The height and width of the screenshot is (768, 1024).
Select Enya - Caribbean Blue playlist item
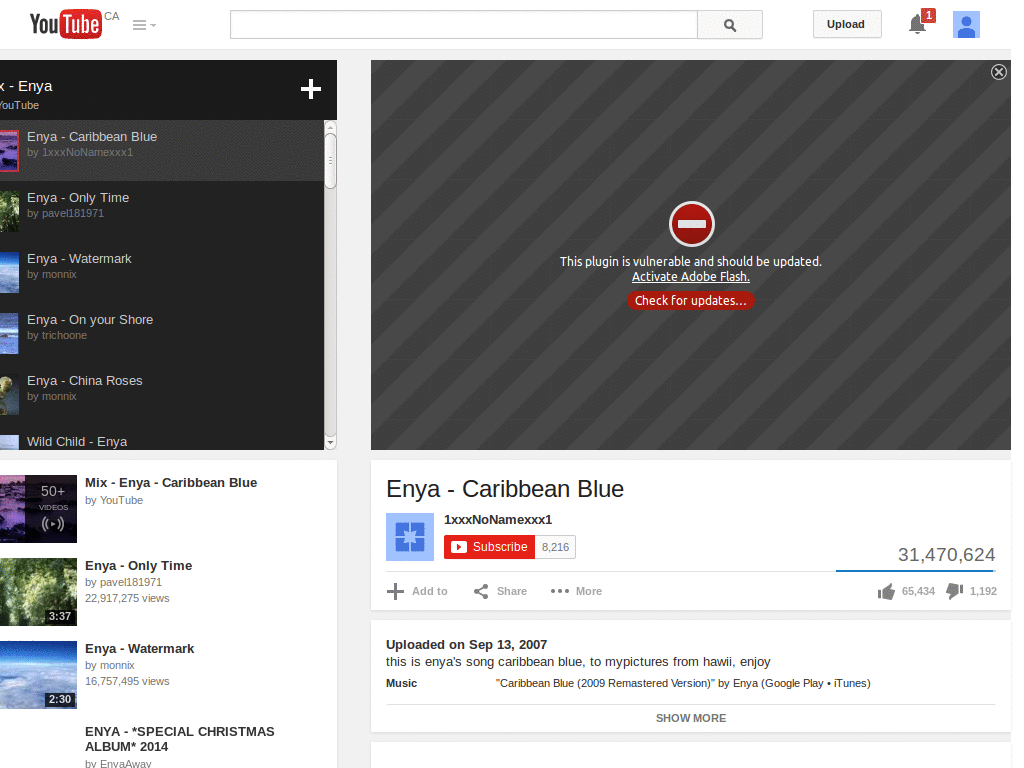(161, 150)
